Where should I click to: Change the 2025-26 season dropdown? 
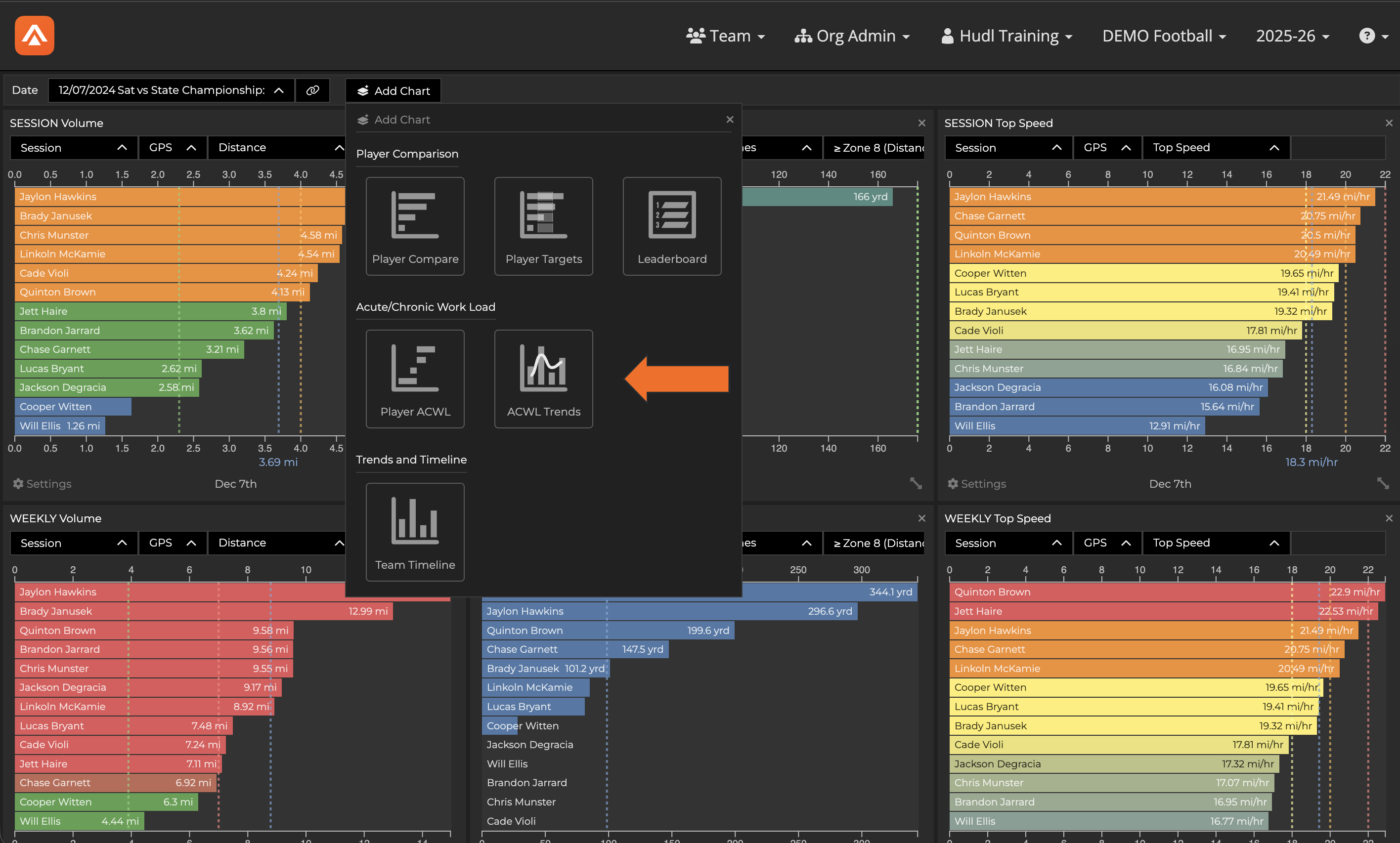(x=1293, y=36)
